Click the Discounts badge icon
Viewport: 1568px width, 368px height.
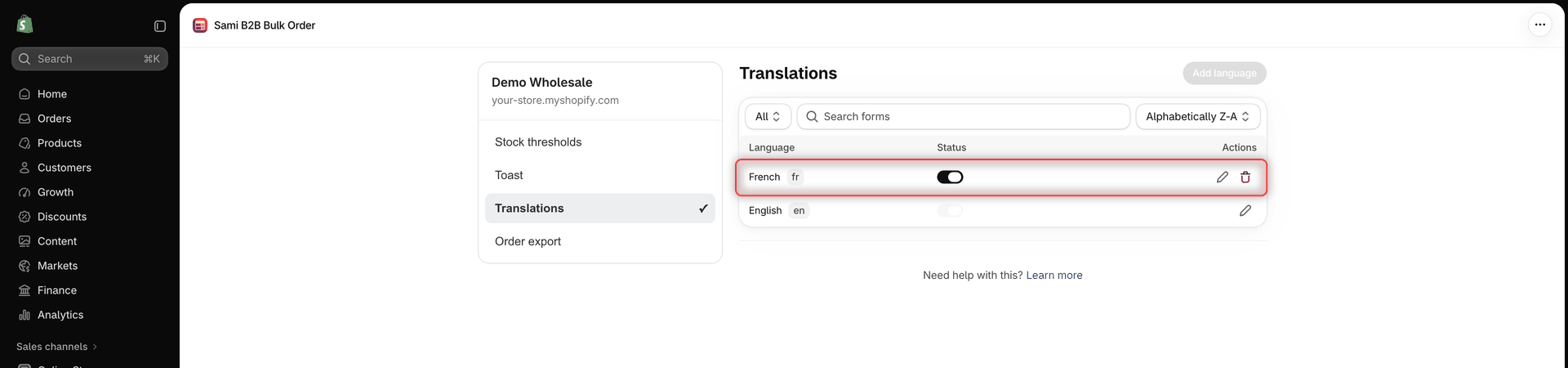pyautogui.click(x=24, y=217)
